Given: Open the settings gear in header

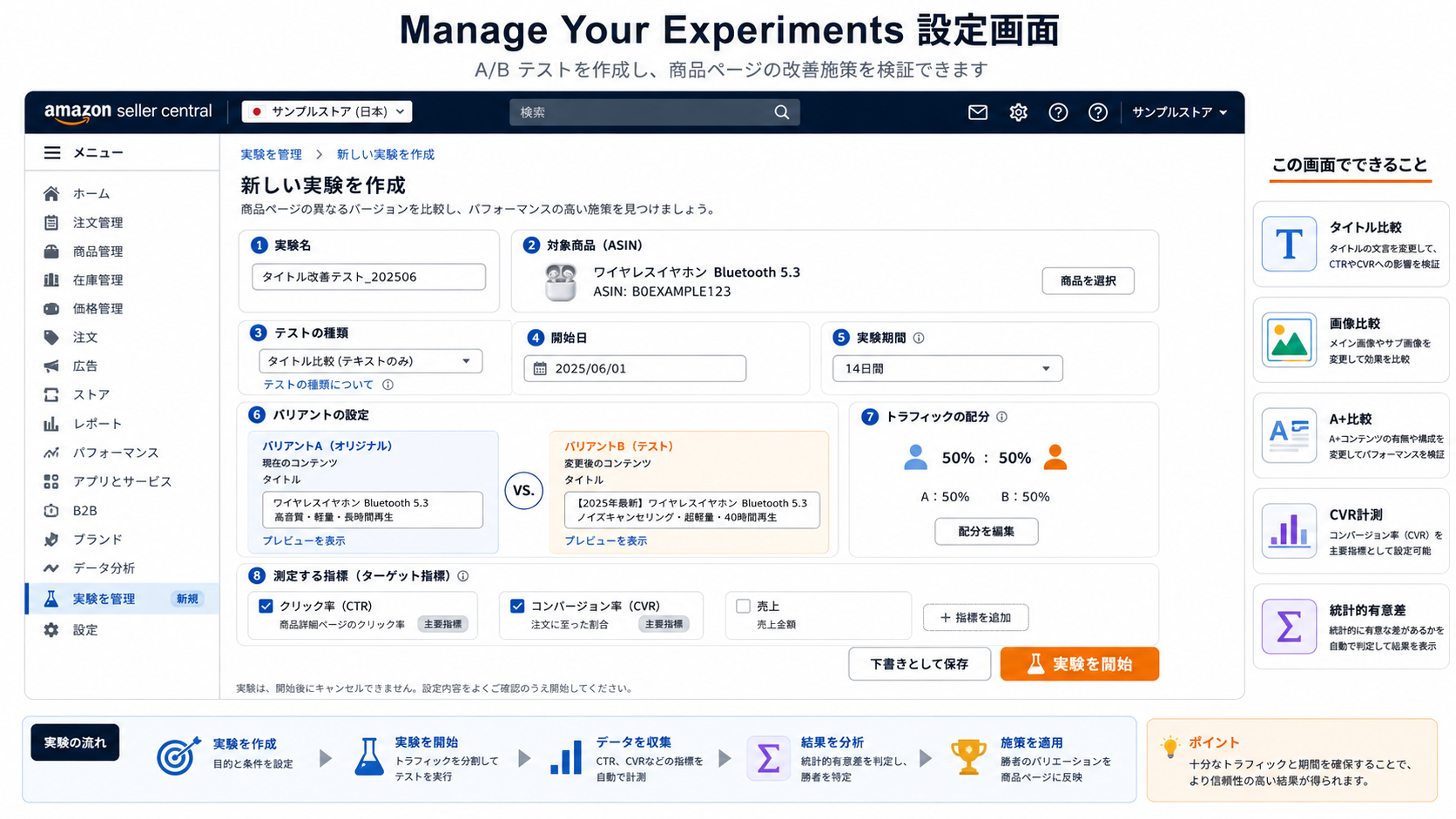Looking at the screenshot, I should point(1018,112).
